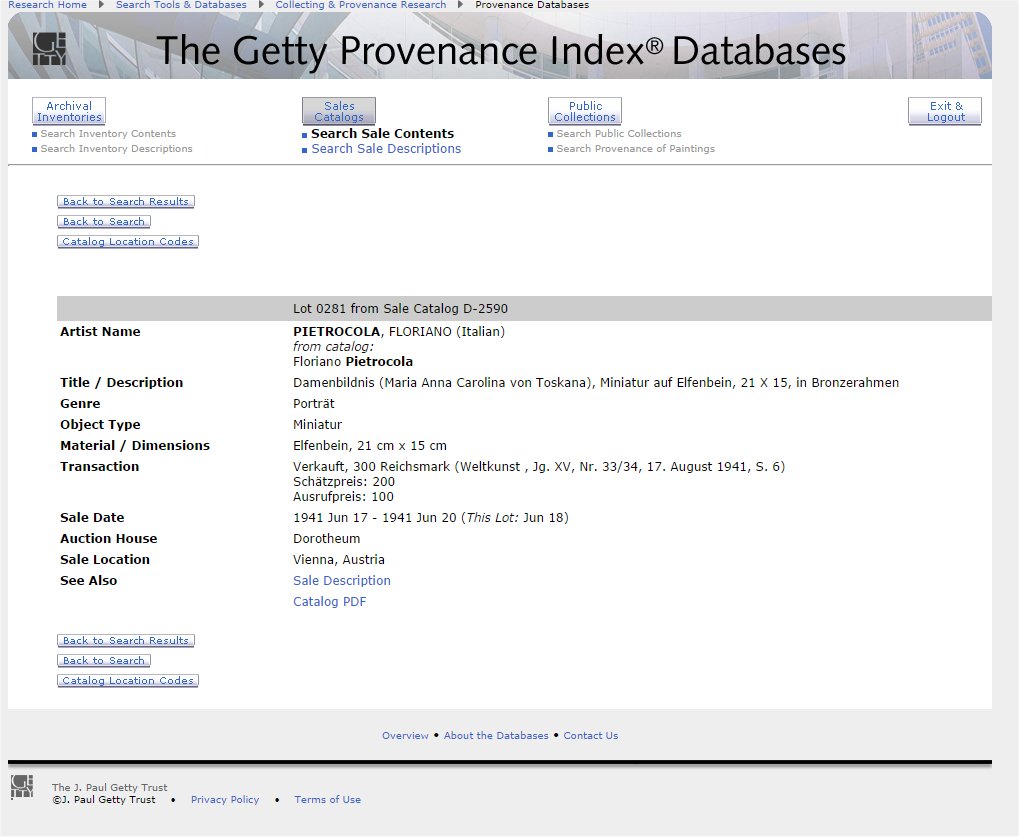This screenshot has height=837, width=1019.
Task: Click the Provenance Databases breadcrumb text
Action: pos(532,5)
